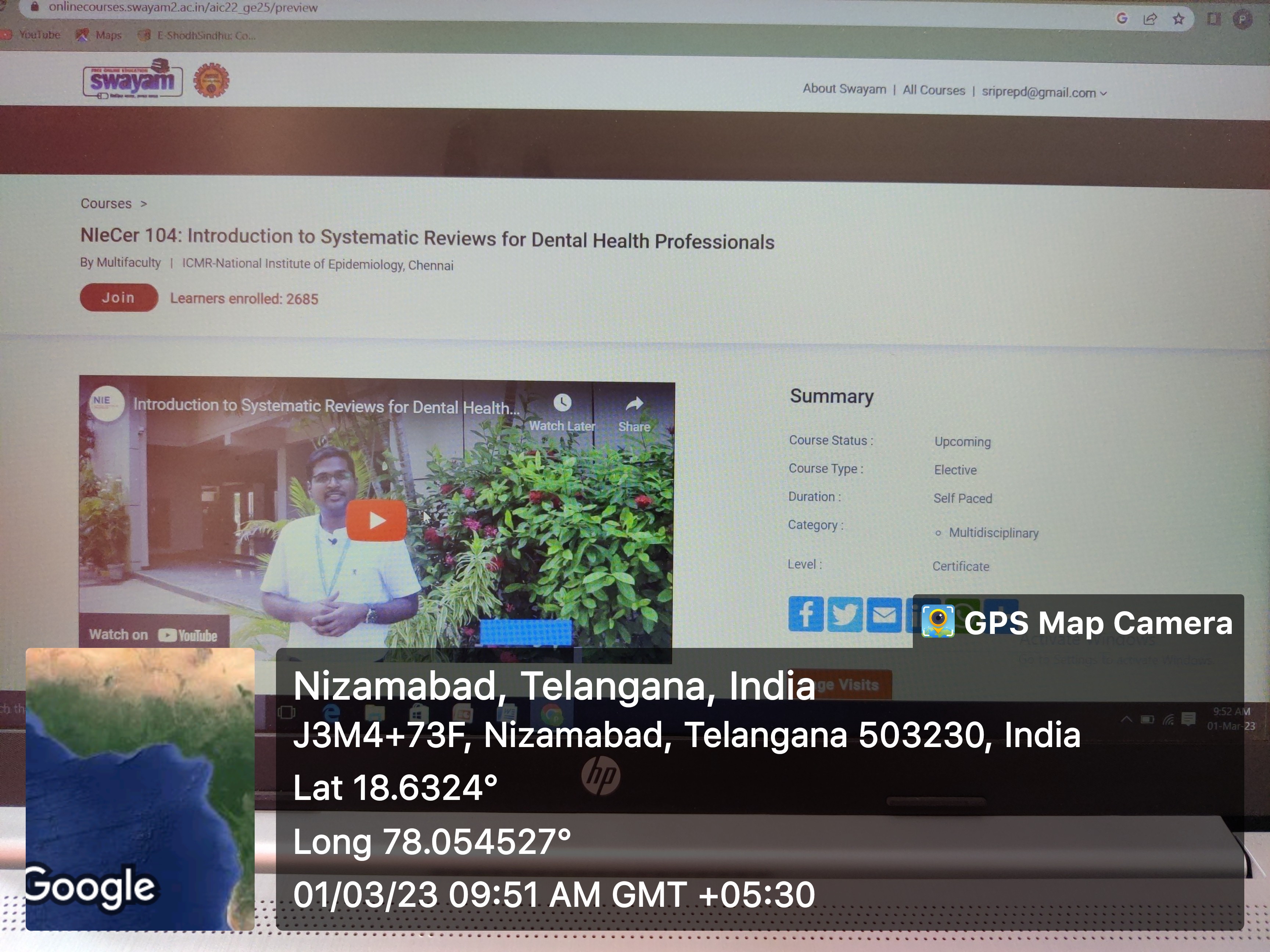Open the Maps bookmark
The width and height of the screenshot is (1270, 952).
tap(99, 35)
